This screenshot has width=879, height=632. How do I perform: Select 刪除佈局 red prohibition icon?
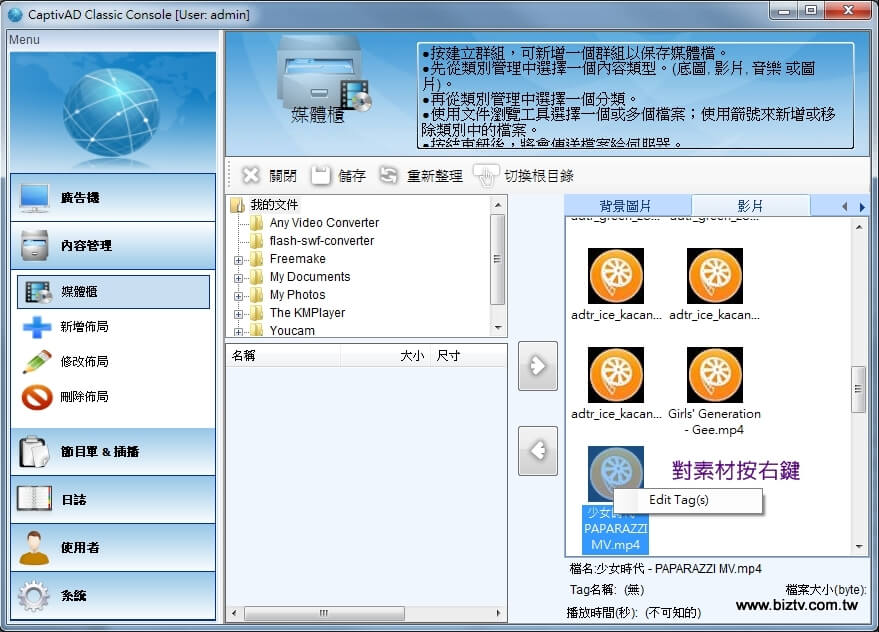tap(37, 397)
